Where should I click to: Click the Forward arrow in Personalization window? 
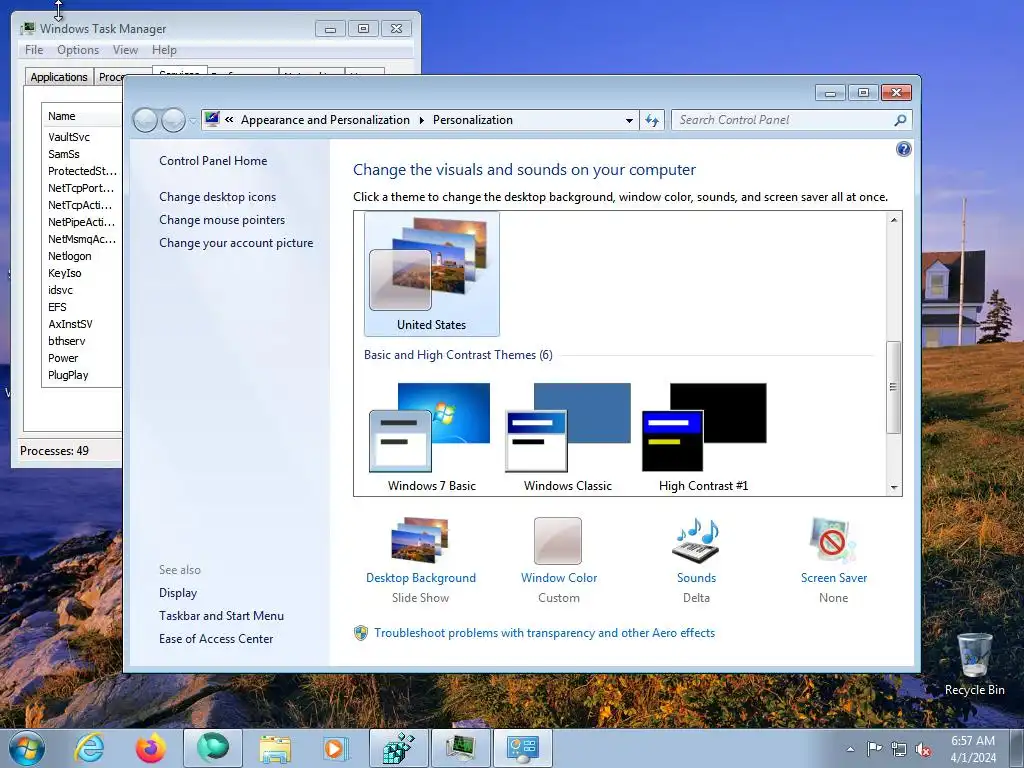pos(173,120)
